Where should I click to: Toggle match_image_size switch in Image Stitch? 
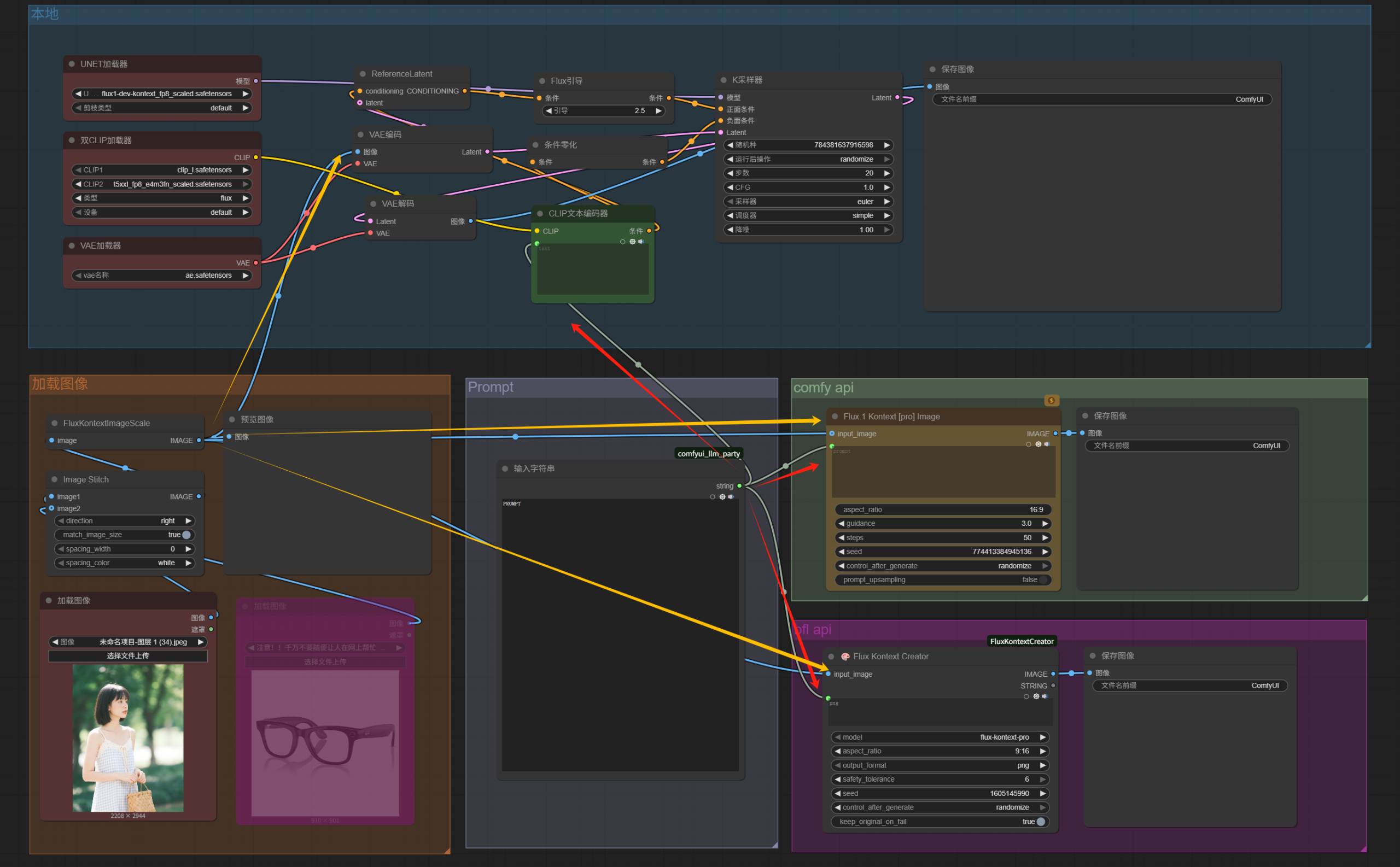pyautogui.click(x=186, y=535)
